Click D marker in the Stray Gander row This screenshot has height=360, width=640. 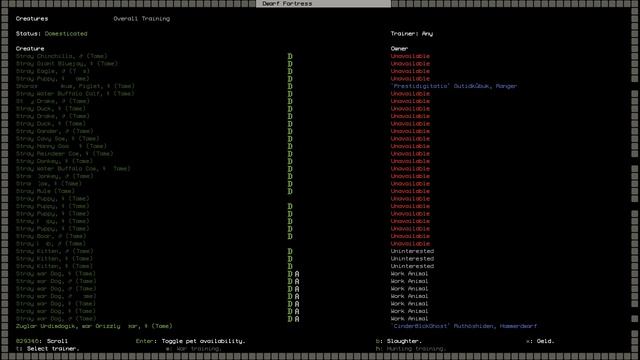pos(290,131)
